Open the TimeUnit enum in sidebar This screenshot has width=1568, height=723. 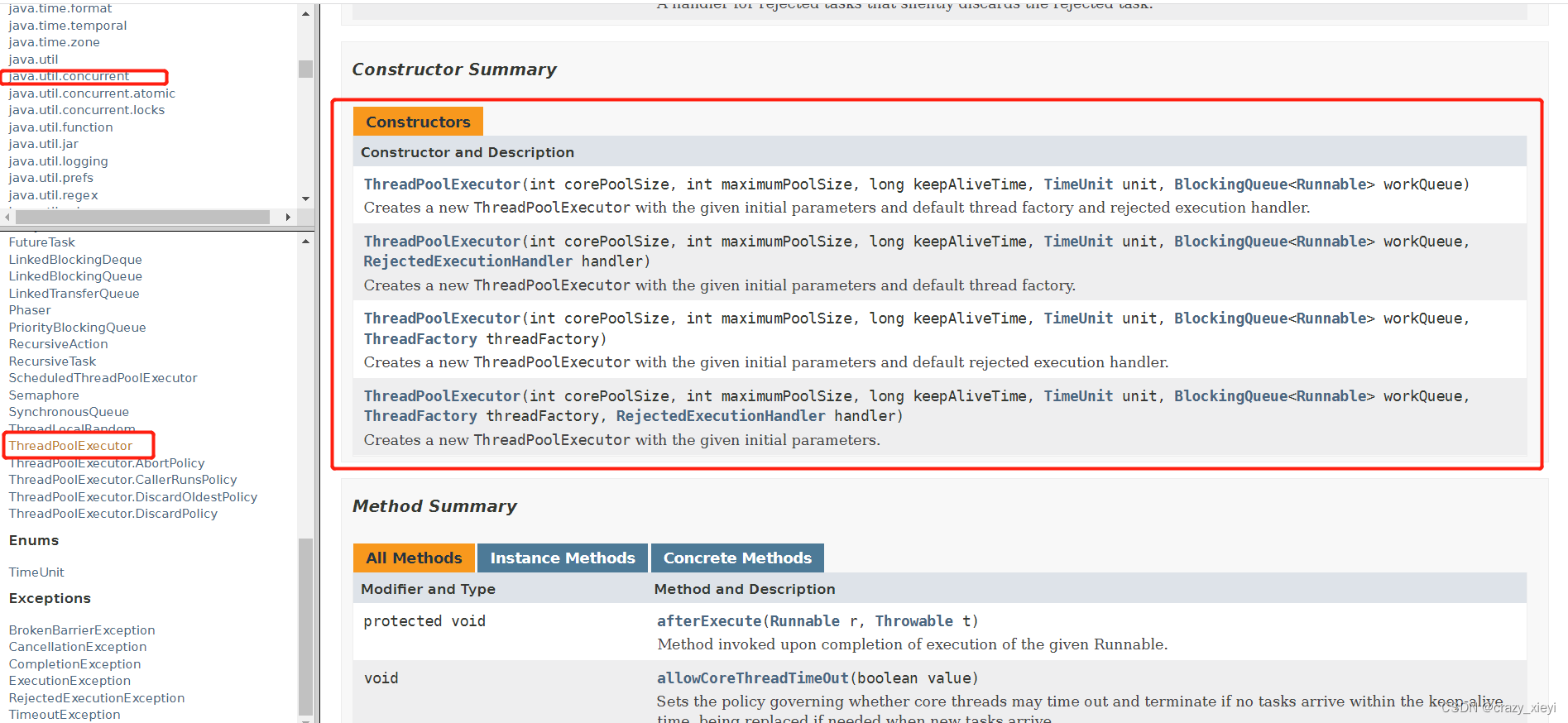(x=36, y=572)
